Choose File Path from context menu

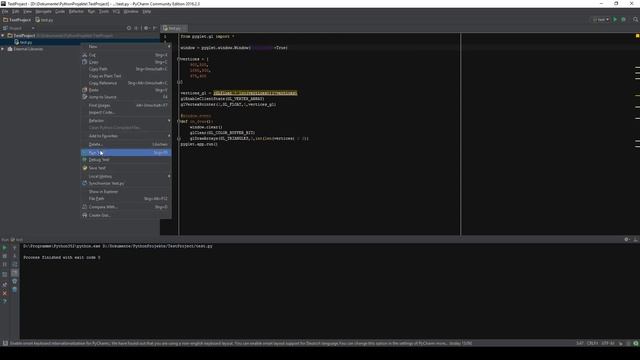tap(126, 198)
